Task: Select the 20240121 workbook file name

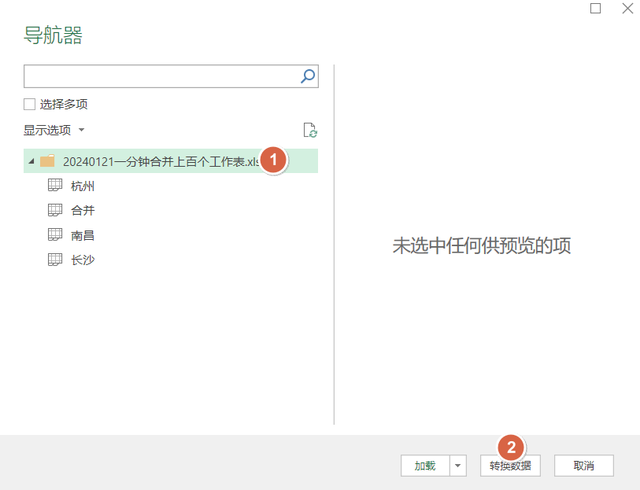Action: click(x=161, y=162)
